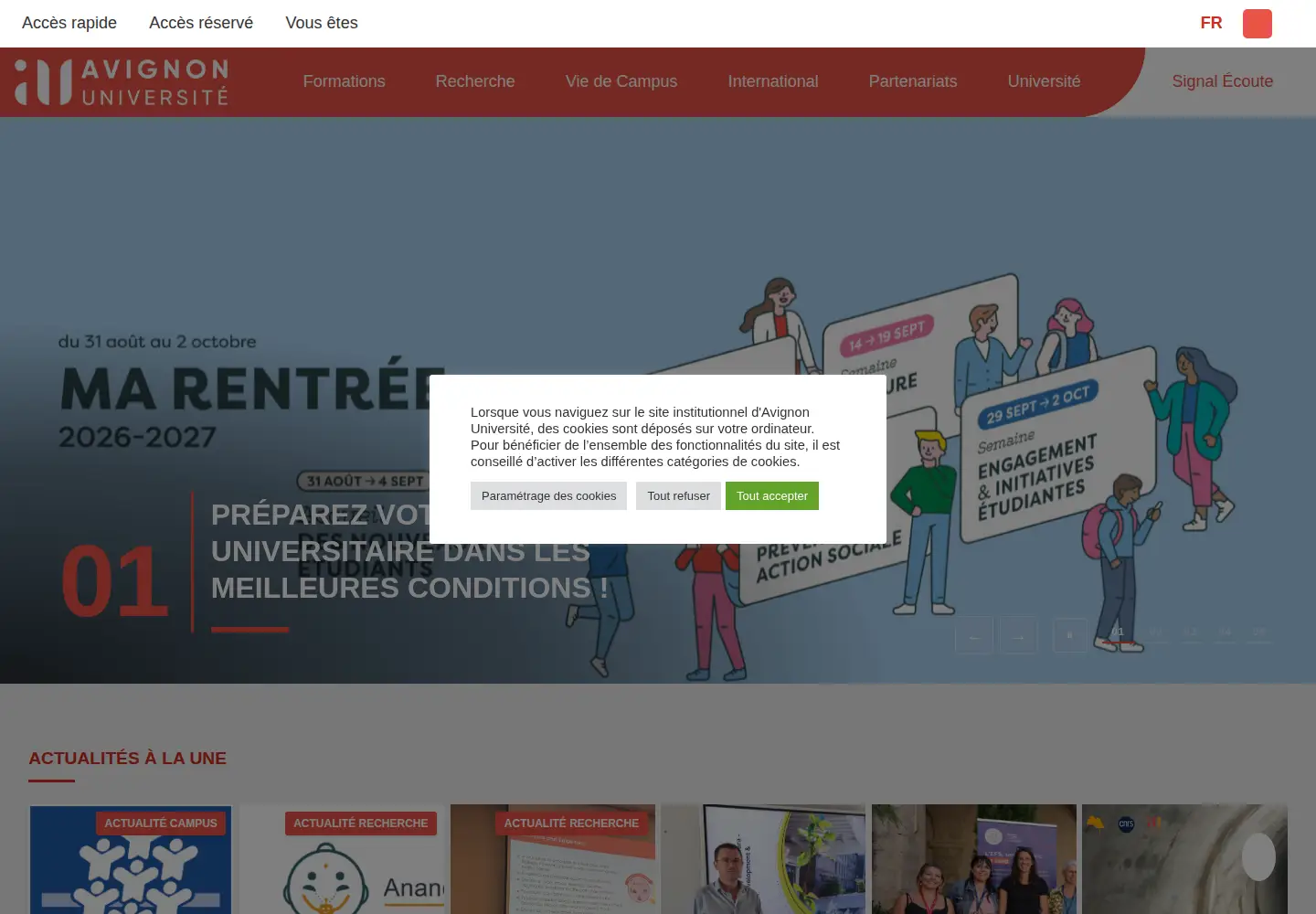Image resolution: width=1316 pixels, height=914 pixels.
Task: Open the International menu
Action: pyautogui.click(x=773, y=81)
